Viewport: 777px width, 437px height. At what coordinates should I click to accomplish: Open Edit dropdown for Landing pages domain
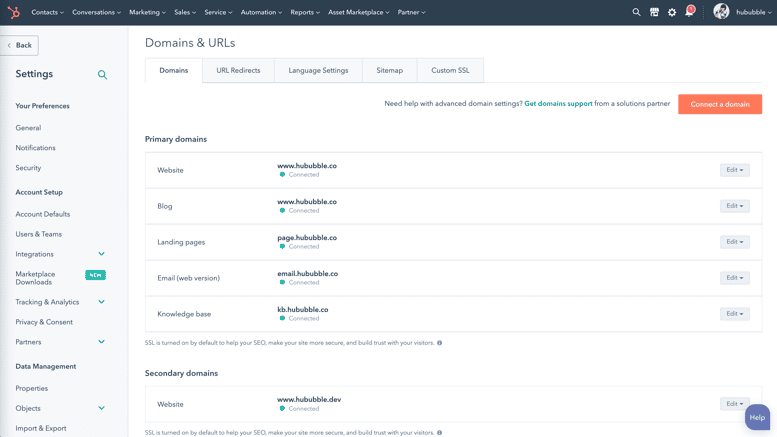point(734,242)
